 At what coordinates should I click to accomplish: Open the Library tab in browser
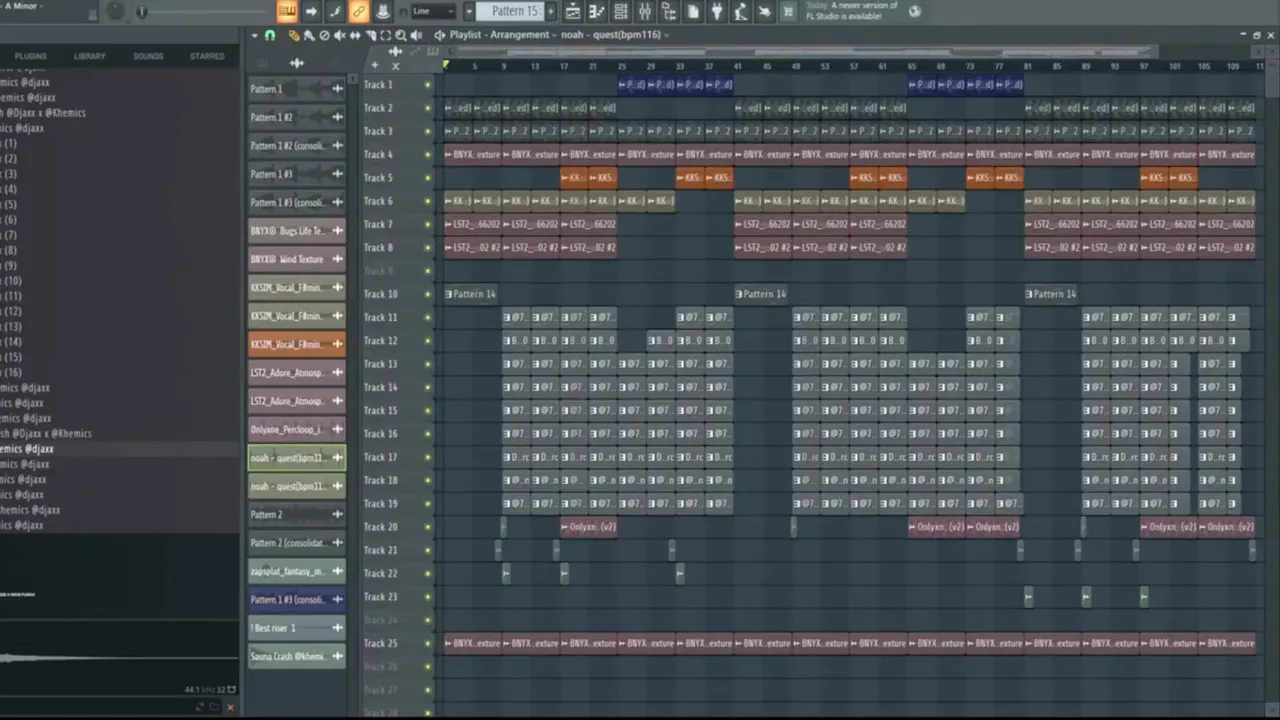coord(89,56)
